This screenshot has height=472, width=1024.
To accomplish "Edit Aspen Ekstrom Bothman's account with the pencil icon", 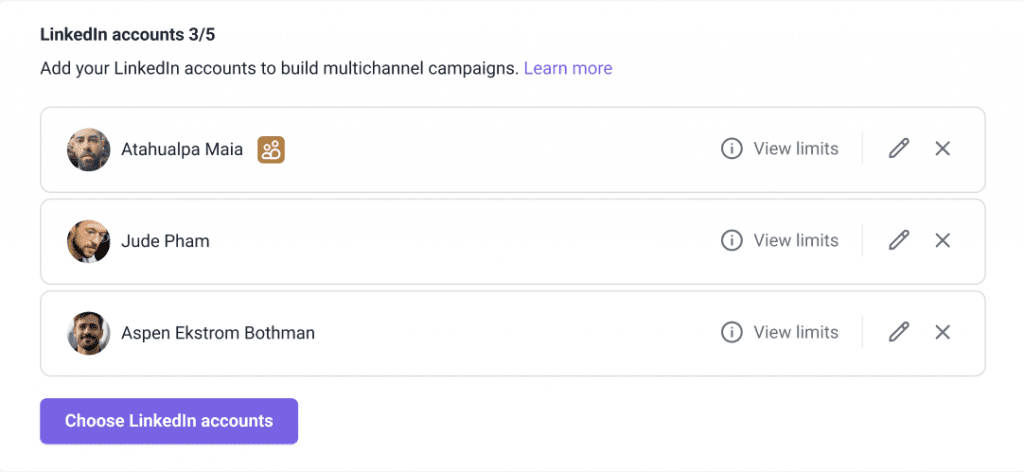I will pos(899,333).
